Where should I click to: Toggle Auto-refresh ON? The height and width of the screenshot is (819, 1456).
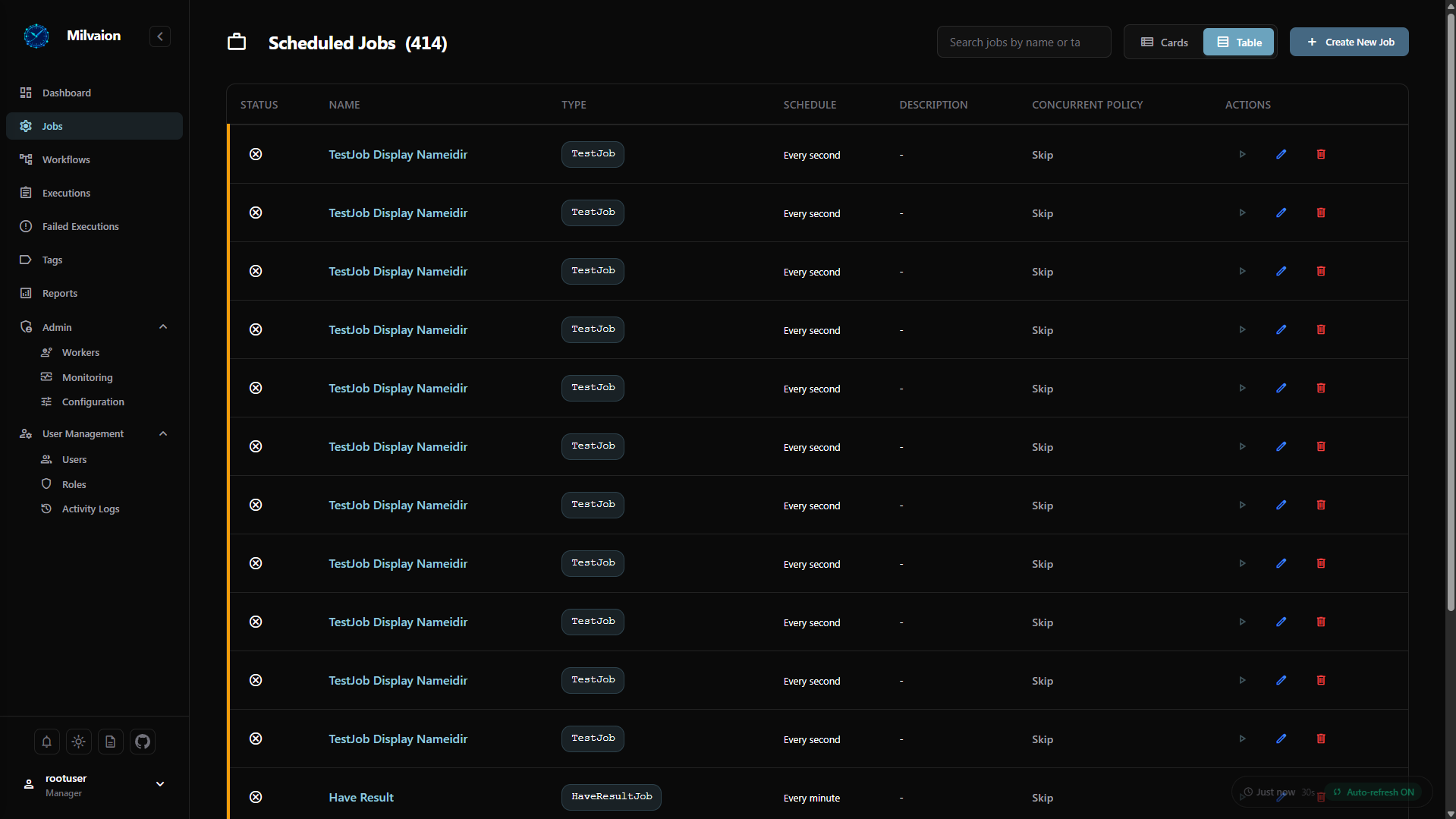click(1373, 792)
